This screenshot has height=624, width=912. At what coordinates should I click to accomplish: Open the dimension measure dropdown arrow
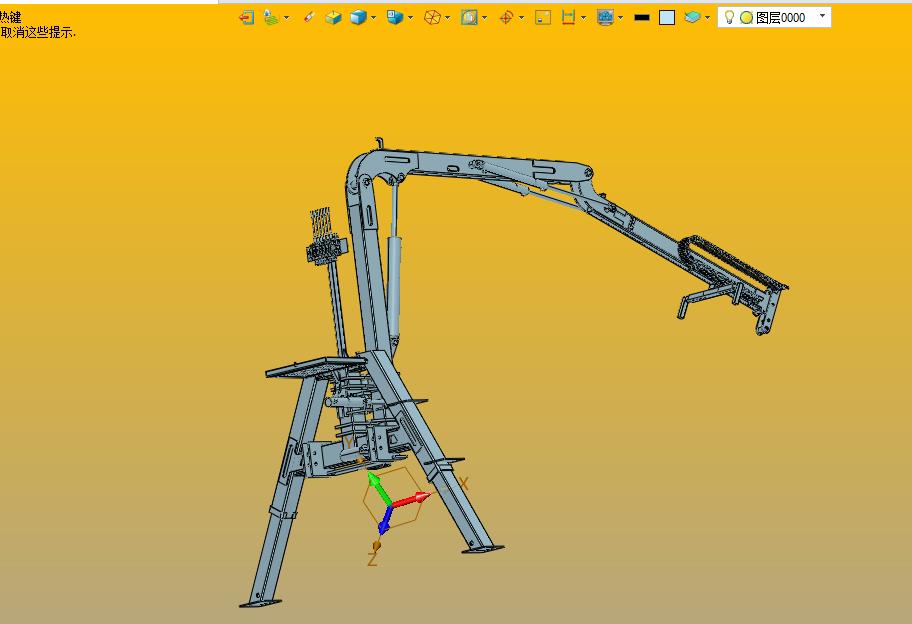[x=583, y=18]
